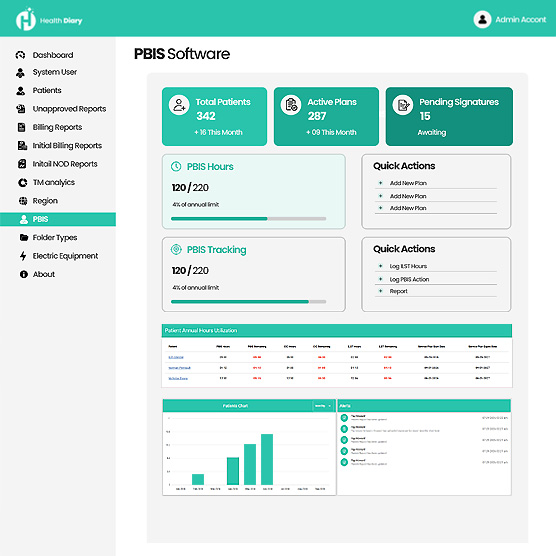Click the Health Diary logo
This screenshot has width=556, height=556.
(x=49, y=20)
